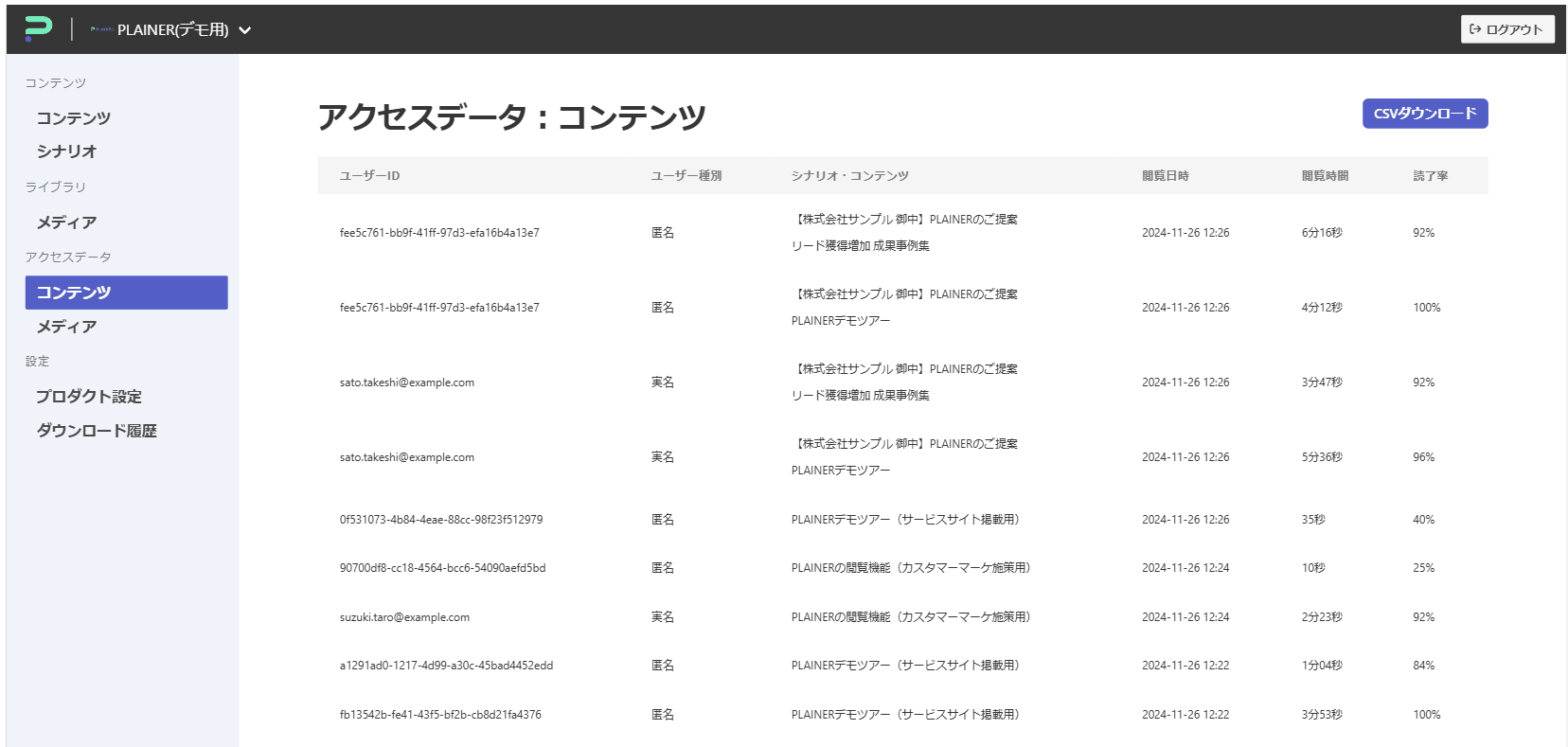Click the ユーザー種別 column header

[x=686, y=176]
